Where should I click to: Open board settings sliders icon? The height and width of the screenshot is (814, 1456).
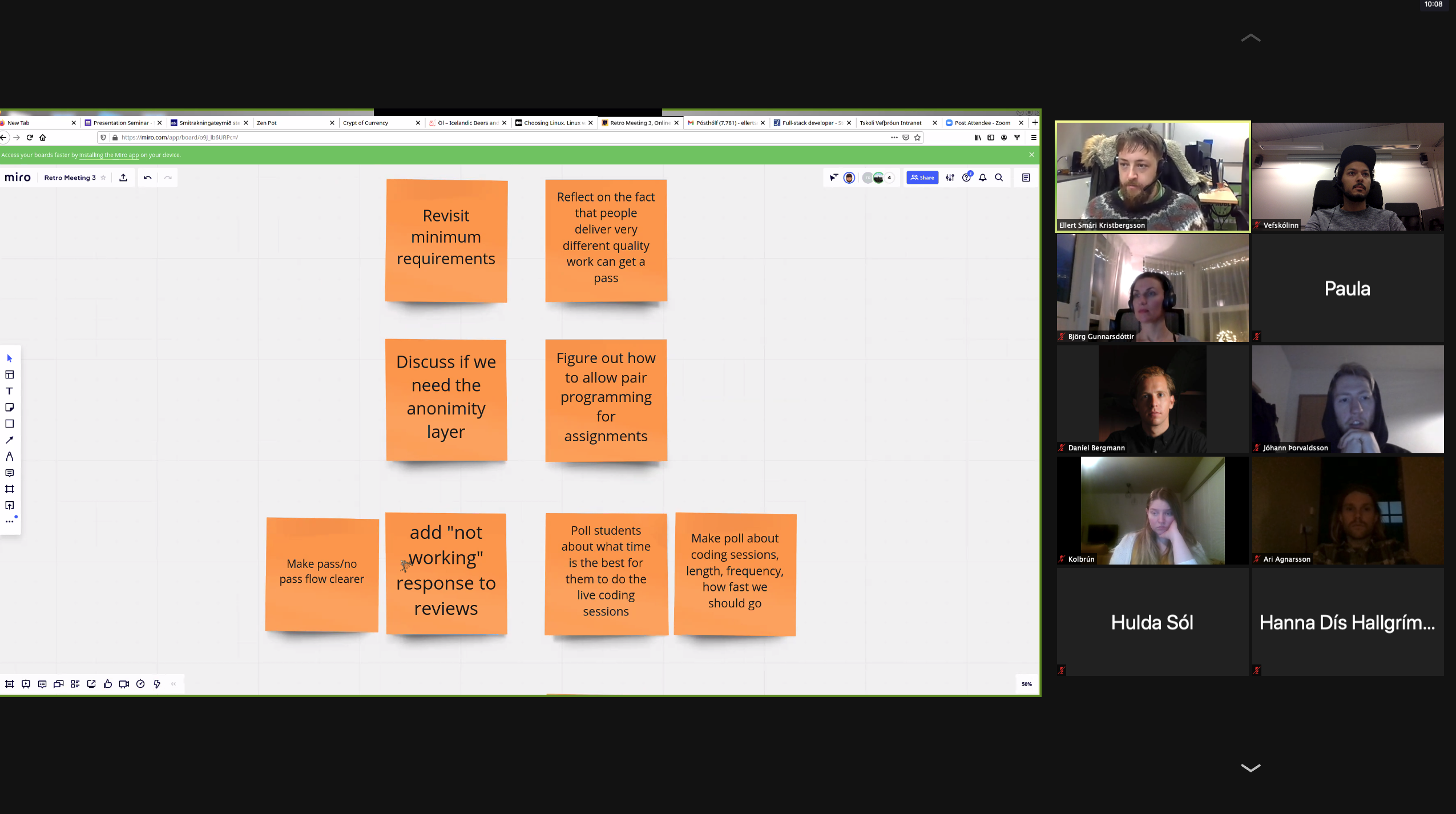click(950, 178)
